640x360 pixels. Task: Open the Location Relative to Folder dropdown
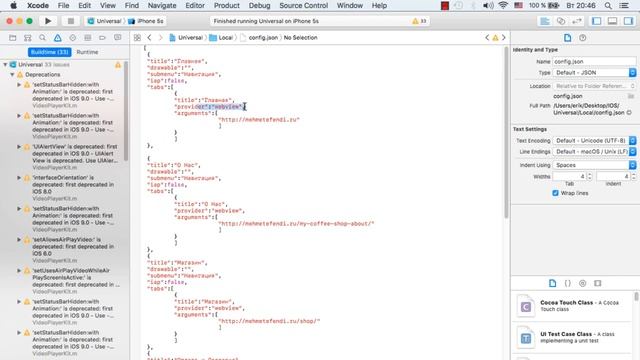click(x=594, y=86)
